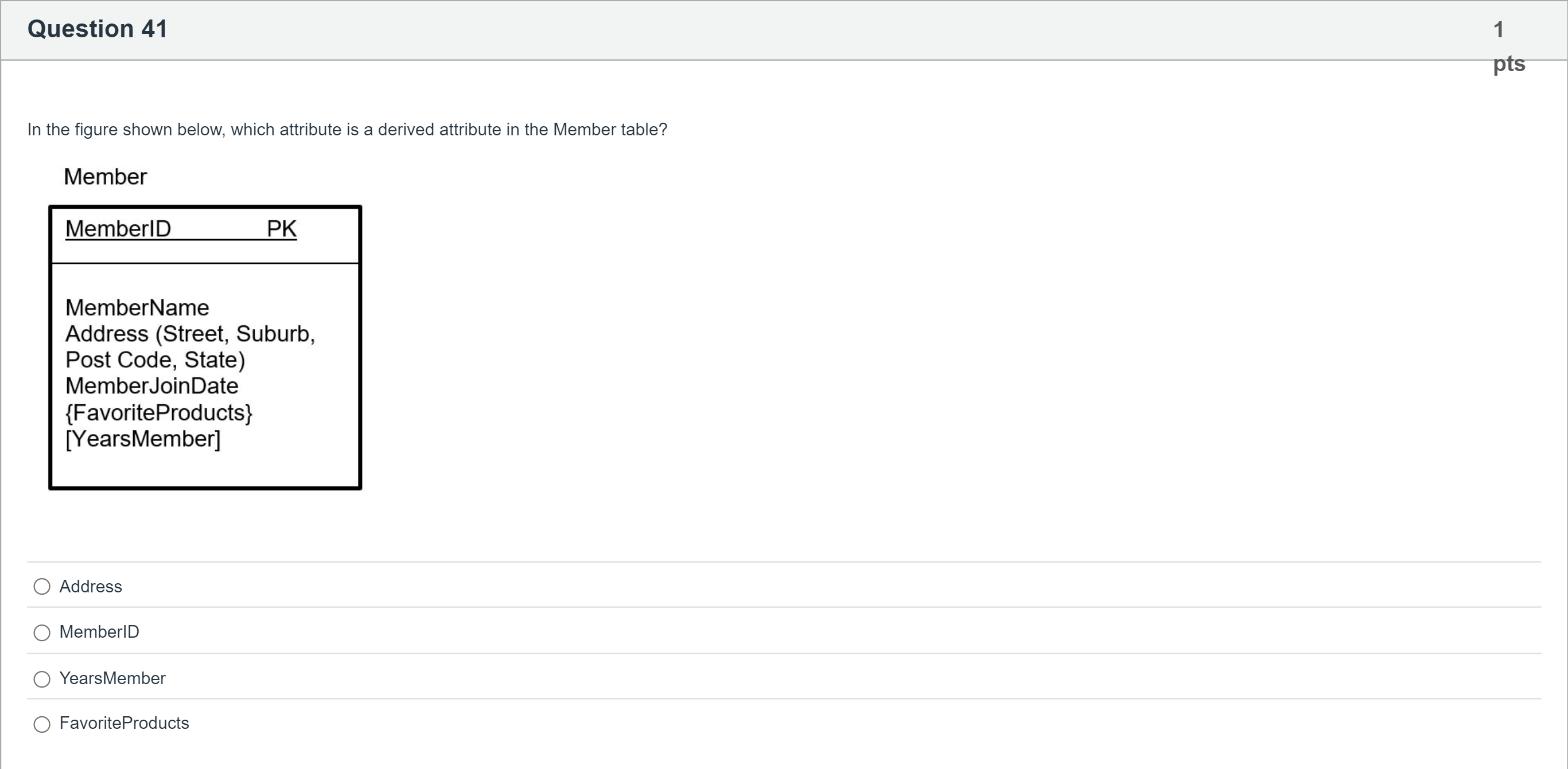Click the MemberID answer label
The height and width of the screenshot is (769, 1568).
point(99,632)
